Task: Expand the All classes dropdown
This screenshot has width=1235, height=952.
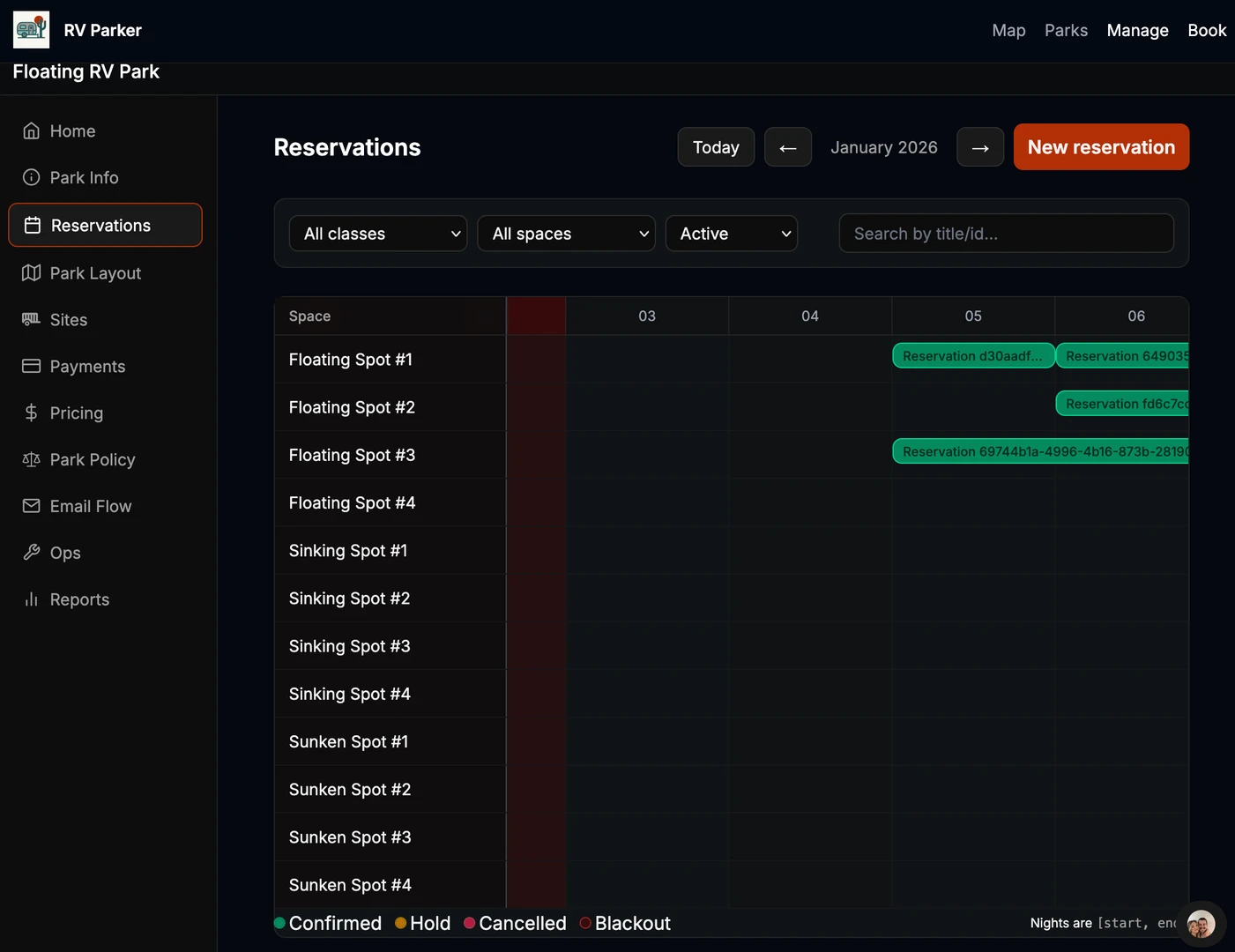Action: (x=378, y=234)
